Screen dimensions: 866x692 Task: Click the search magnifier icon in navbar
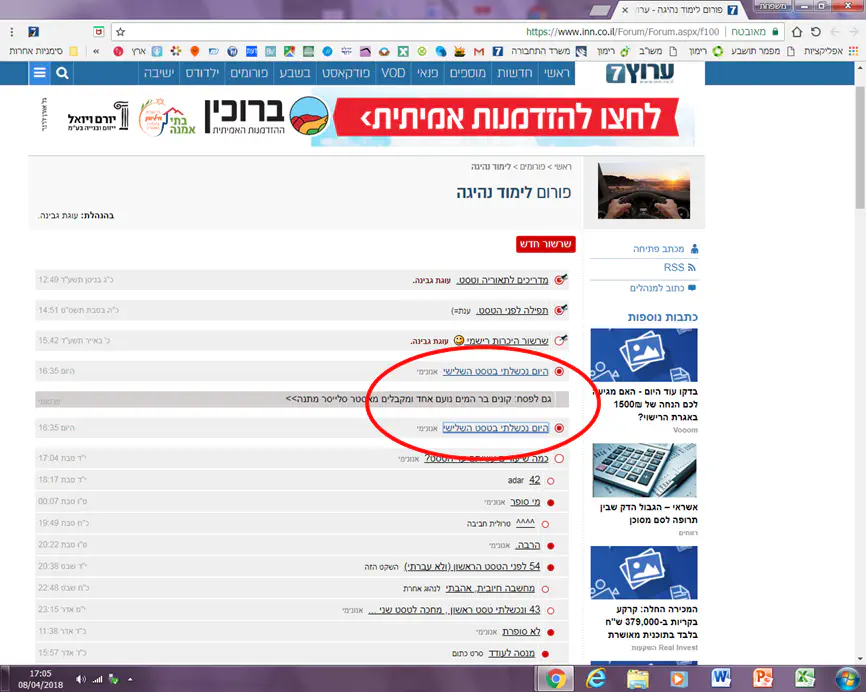coord(62,73)
